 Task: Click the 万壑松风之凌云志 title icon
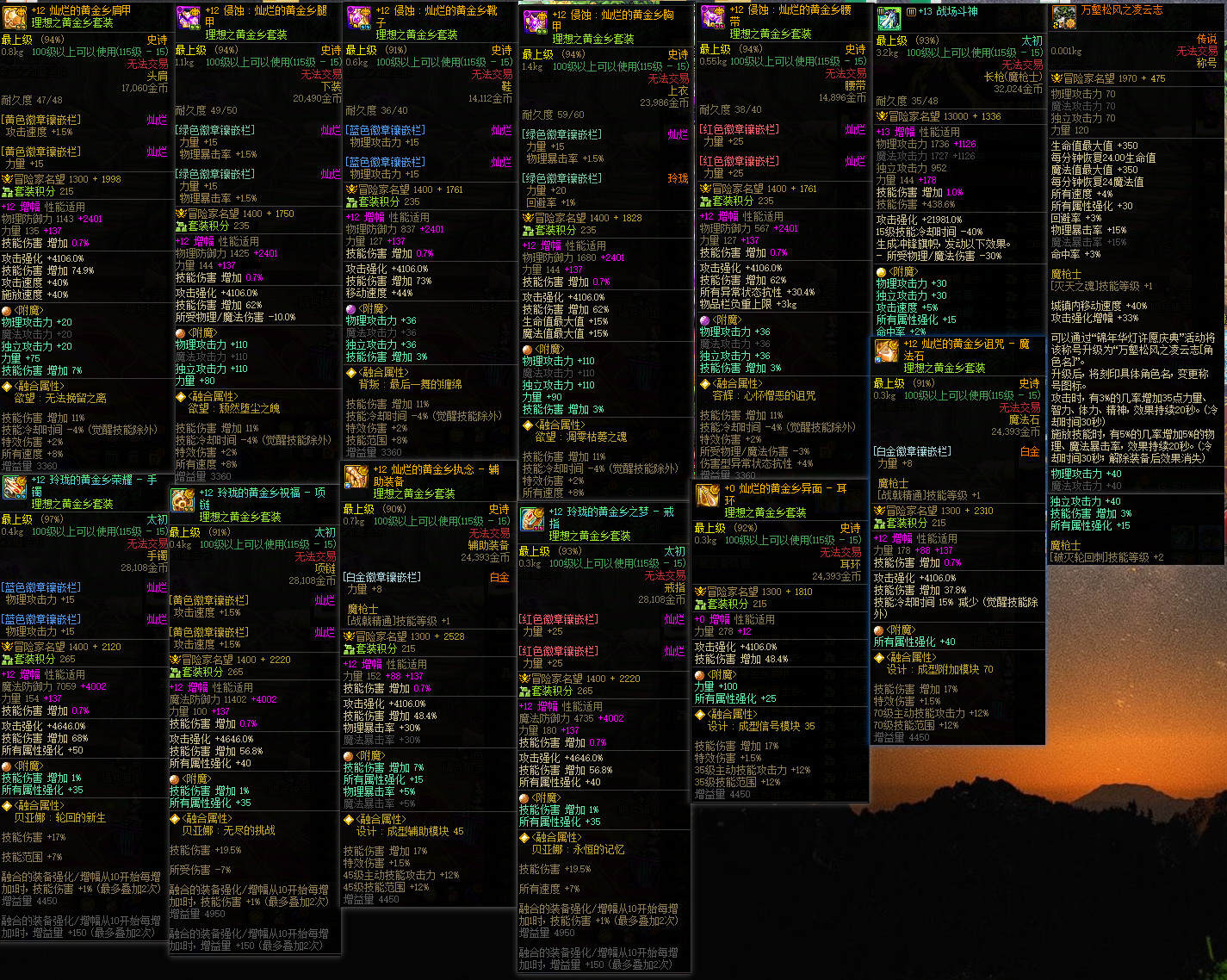(x=1064, y=16)
